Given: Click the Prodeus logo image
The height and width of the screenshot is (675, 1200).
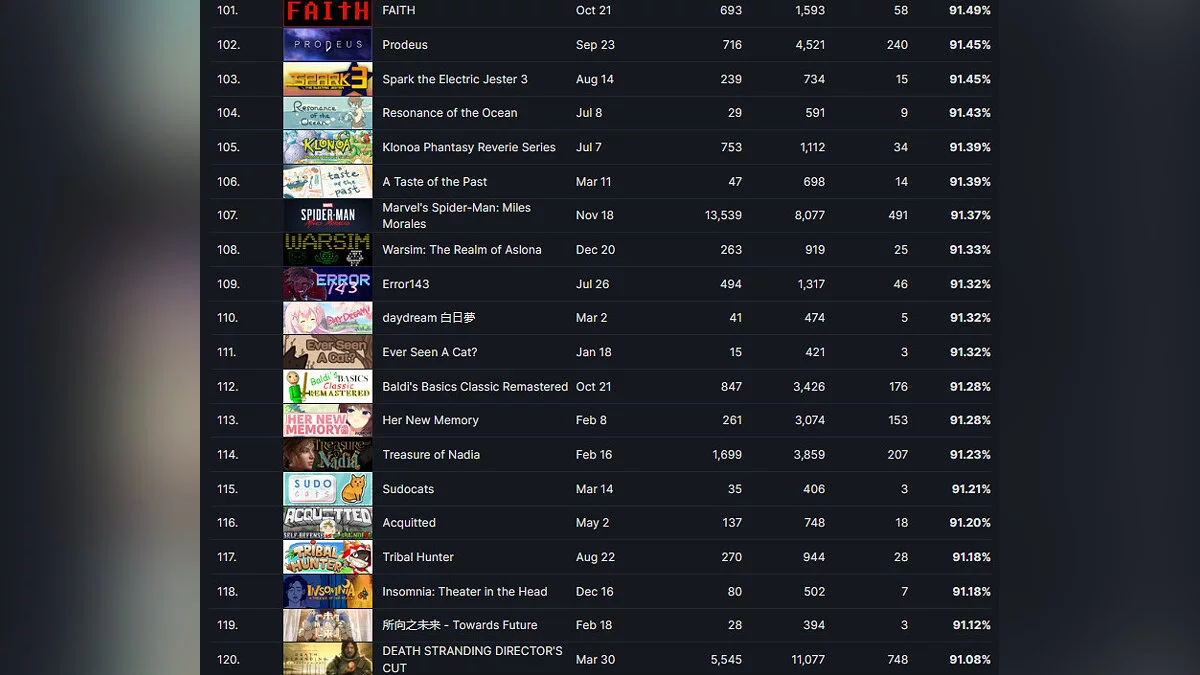Looking at the screenshot, I should click(328, 45).
